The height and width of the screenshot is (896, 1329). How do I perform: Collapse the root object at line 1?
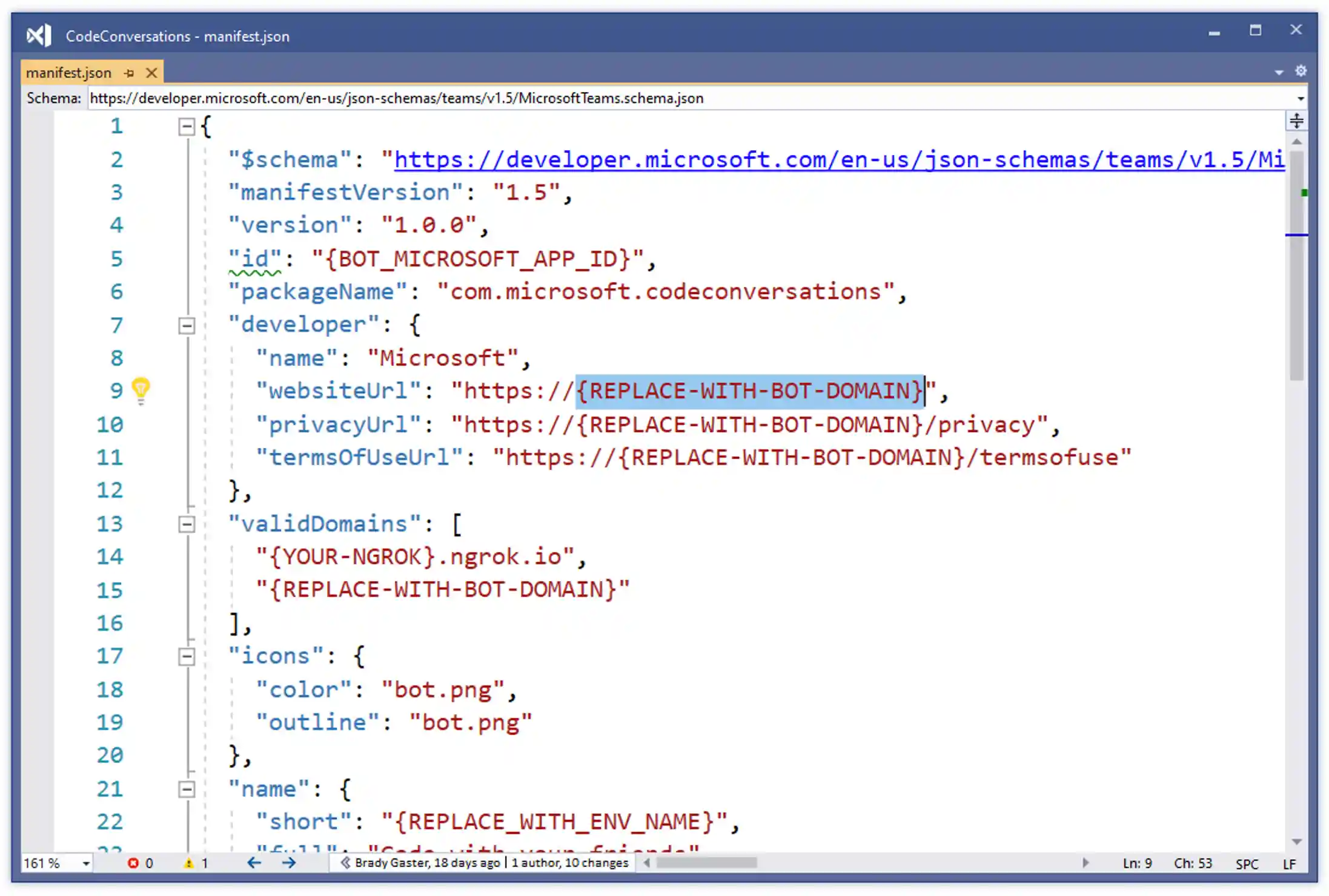tap(187, 127)
